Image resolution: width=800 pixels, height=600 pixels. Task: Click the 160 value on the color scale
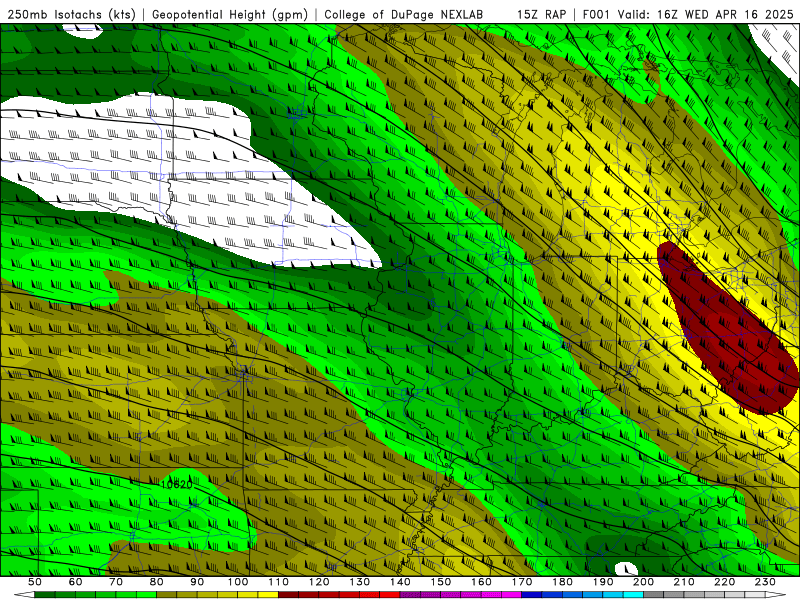(x=481, y=582)
